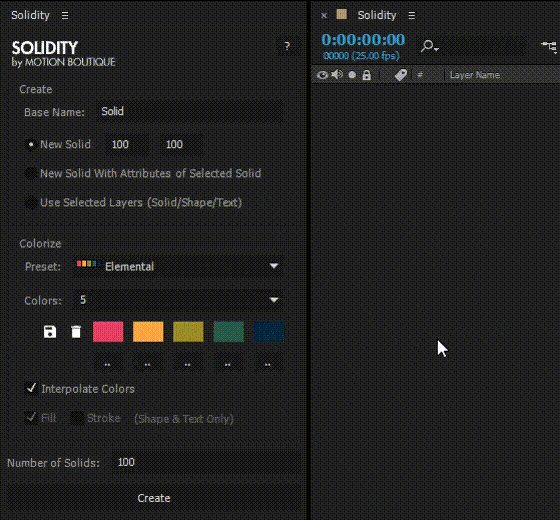
Task: Toggle the Stroke checkbox
Action: (77, 418)
